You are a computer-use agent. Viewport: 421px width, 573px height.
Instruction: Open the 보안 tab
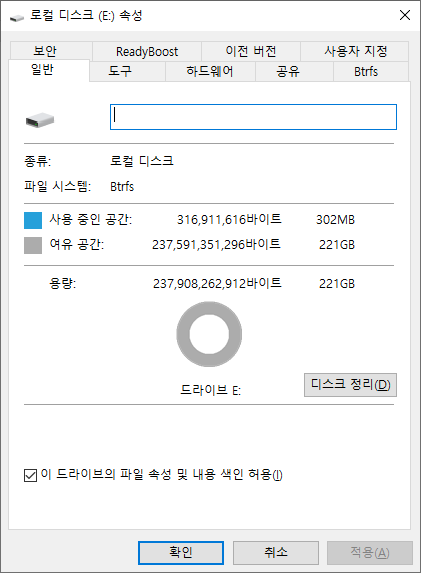tap(50, 51)
